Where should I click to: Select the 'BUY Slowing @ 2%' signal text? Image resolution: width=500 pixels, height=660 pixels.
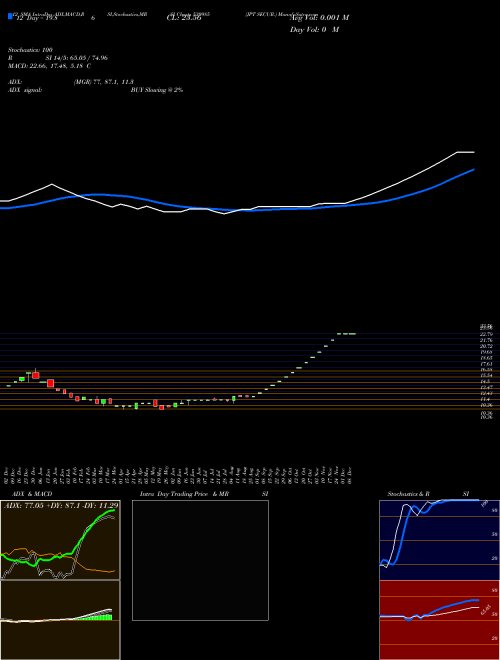click(x=157, y=90)
